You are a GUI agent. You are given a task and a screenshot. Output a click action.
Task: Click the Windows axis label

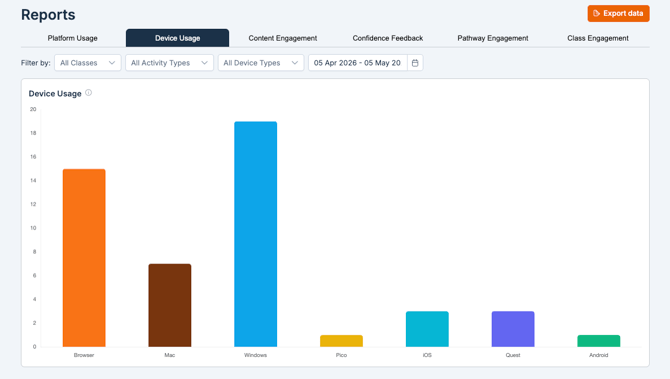256,355
